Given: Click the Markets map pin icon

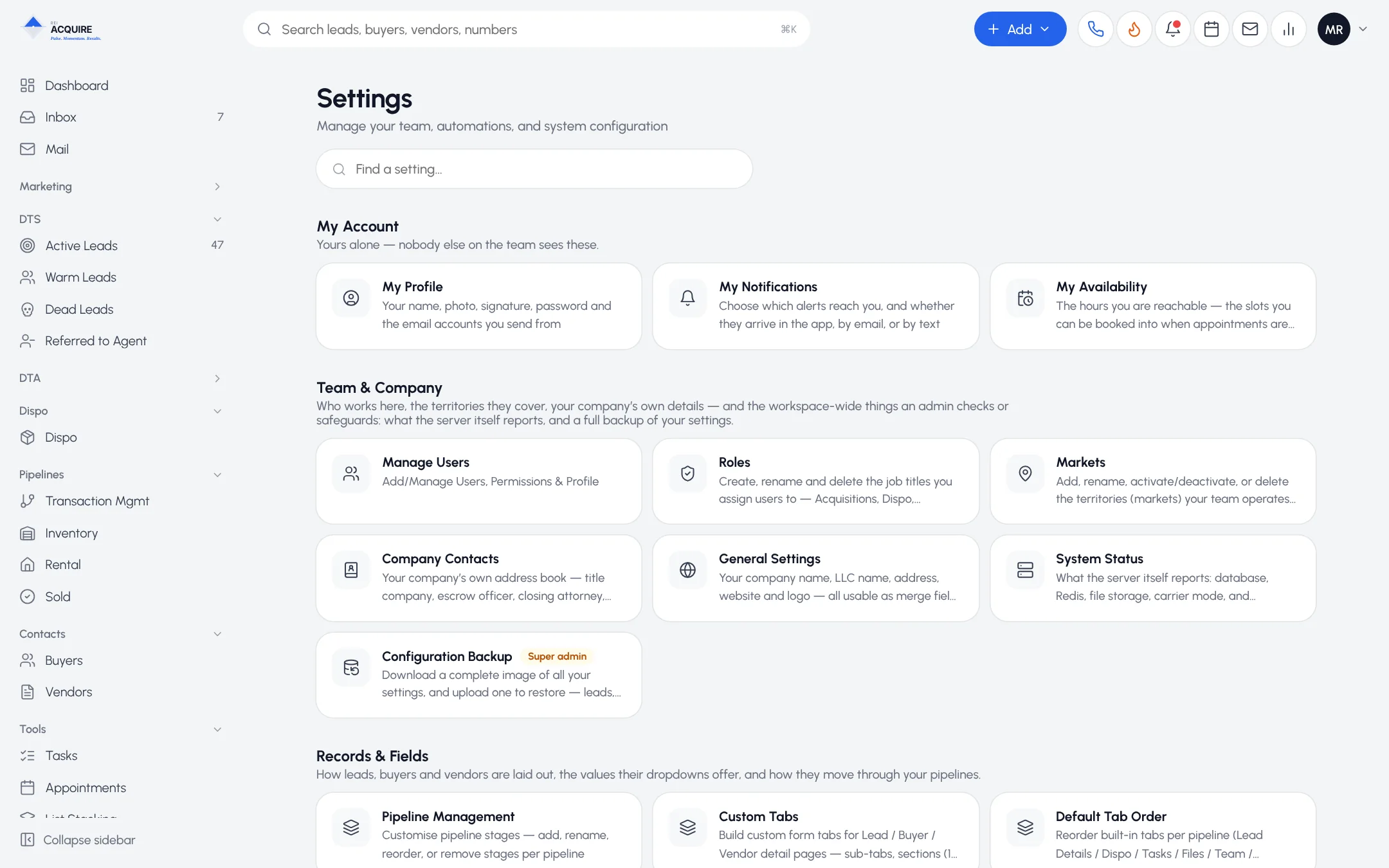Looking at the screenshot, I should (x=1025, y=474).
